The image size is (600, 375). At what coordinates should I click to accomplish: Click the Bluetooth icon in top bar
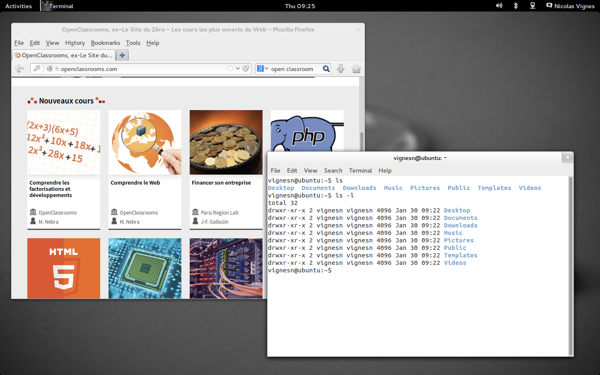click(515, 6)
